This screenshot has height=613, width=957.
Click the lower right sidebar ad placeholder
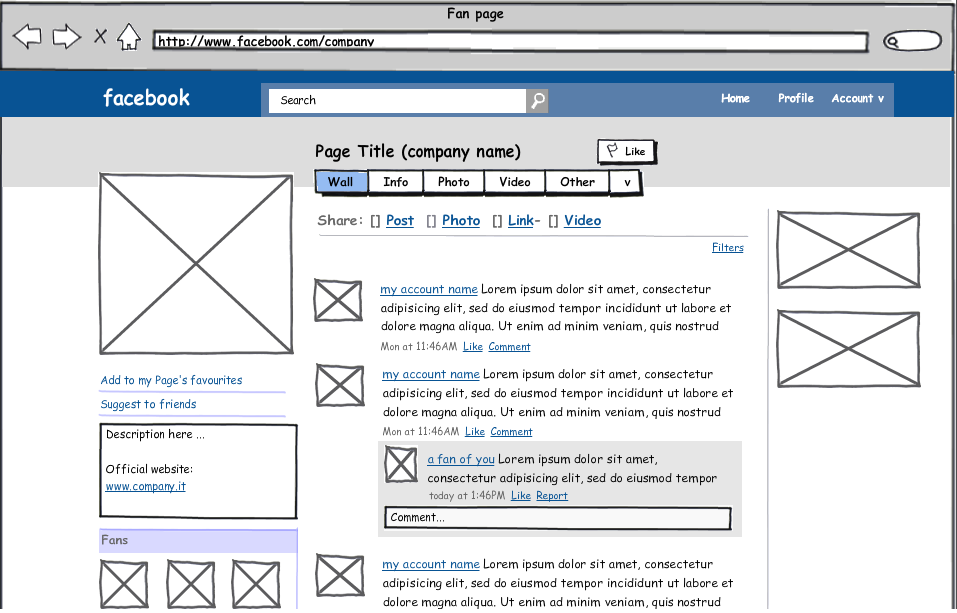pos(848,349)
